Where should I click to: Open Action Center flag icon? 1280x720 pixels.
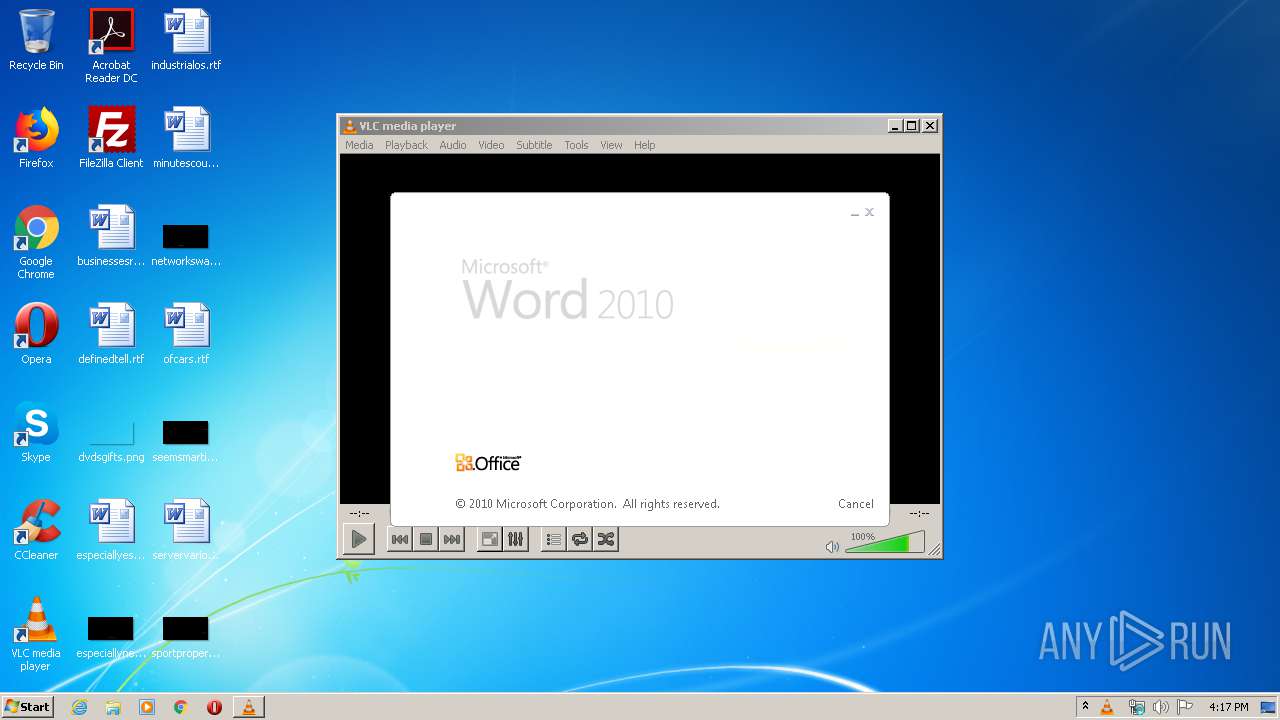(x=1185, y=707)
